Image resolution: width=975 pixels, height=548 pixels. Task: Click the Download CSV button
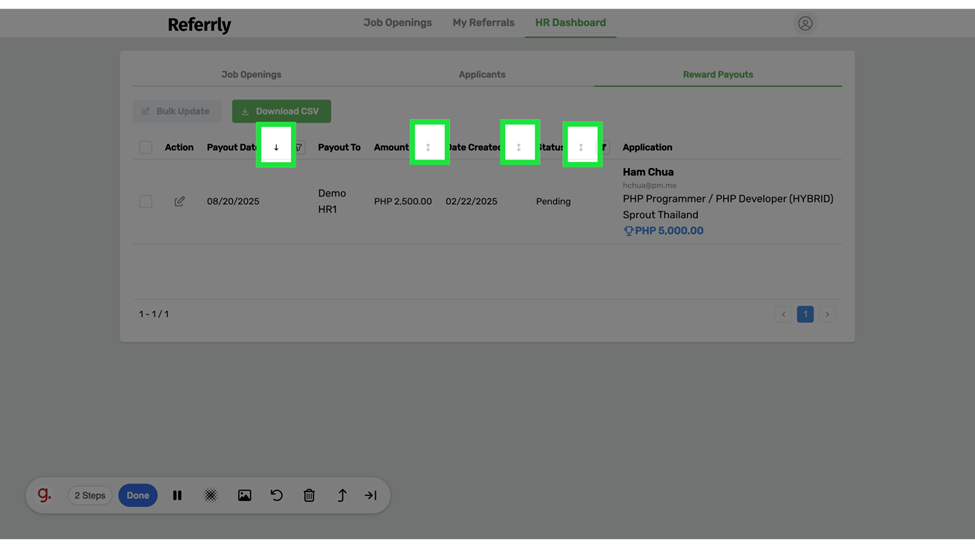(x=281, y=111)
